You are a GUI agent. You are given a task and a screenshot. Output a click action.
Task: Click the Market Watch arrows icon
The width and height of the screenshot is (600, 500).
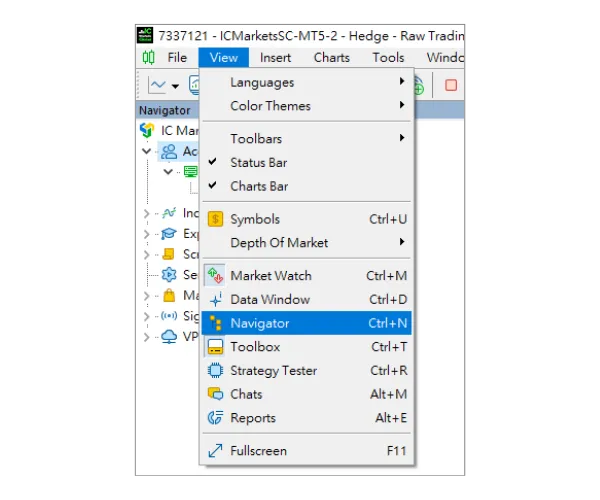point(215,276)
